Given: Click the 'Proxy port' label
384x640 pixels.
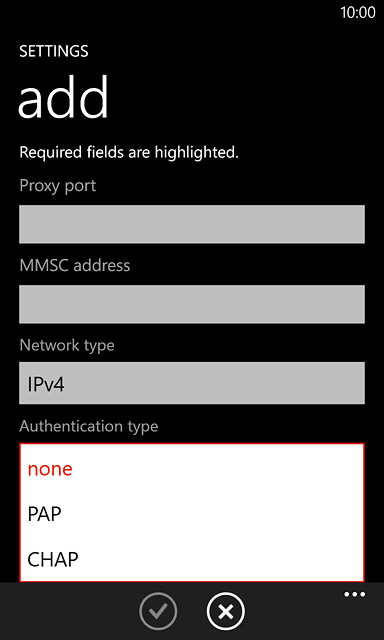Looking at the screenshot, I should tap(58, 186).
